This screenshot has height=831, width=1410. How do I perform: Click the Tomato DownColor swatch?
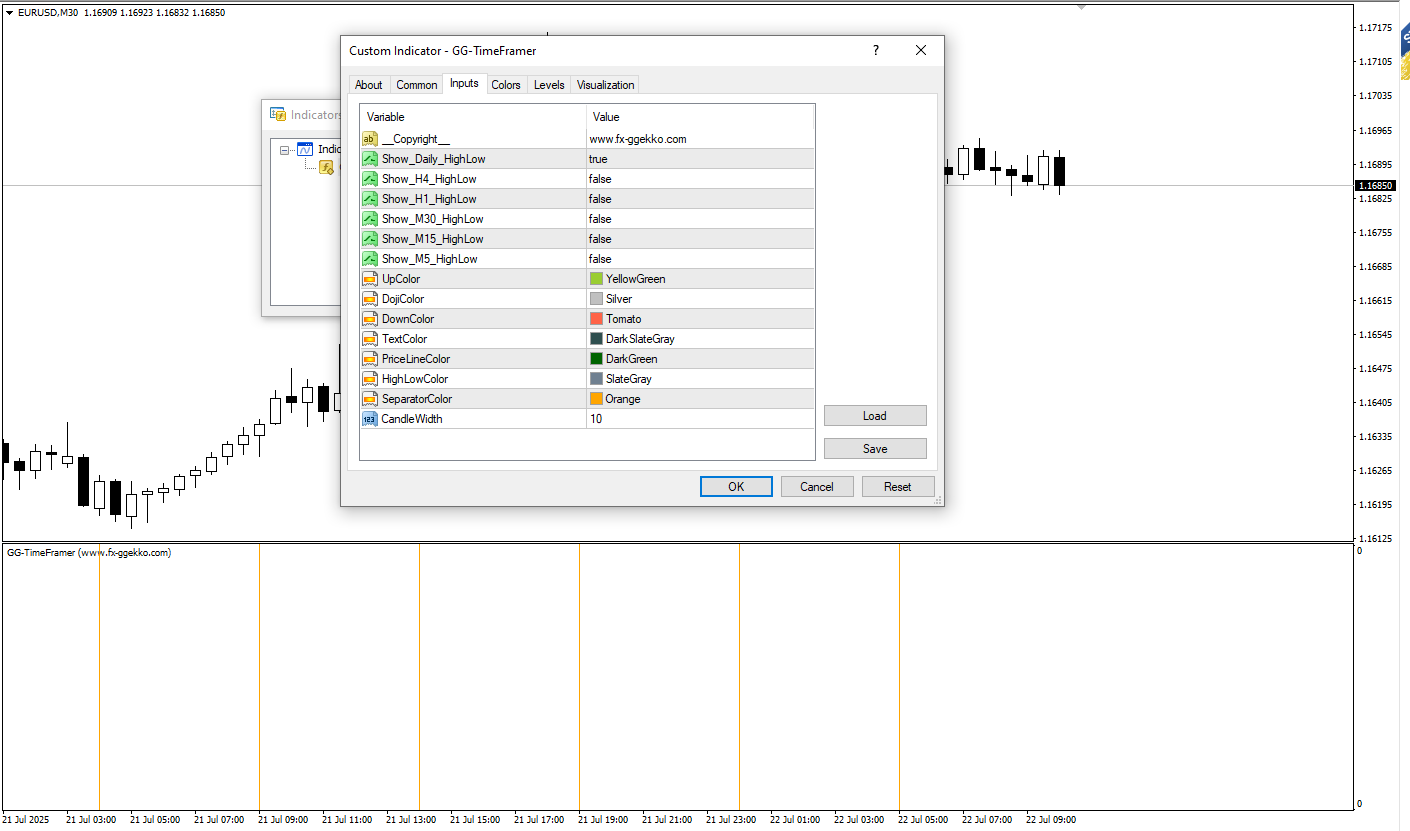click(596, 319)
